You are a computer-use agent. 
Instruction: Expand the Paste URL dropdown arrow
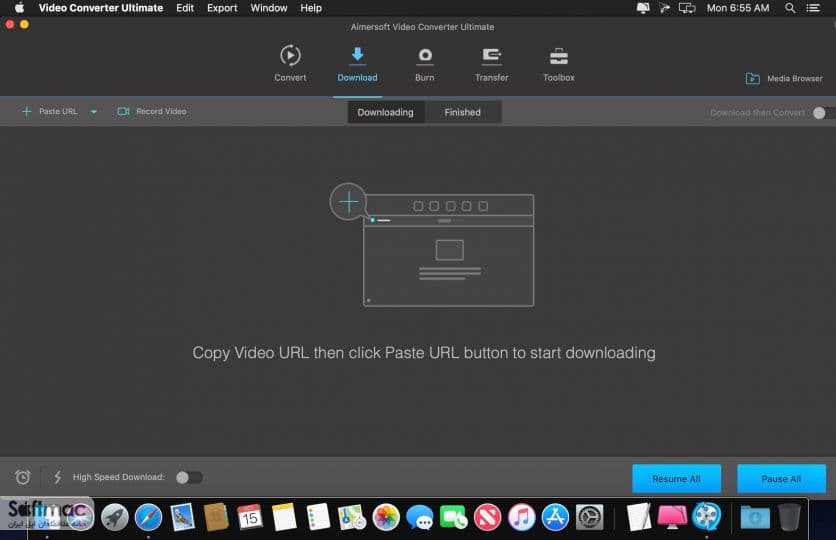pos(94,112)
